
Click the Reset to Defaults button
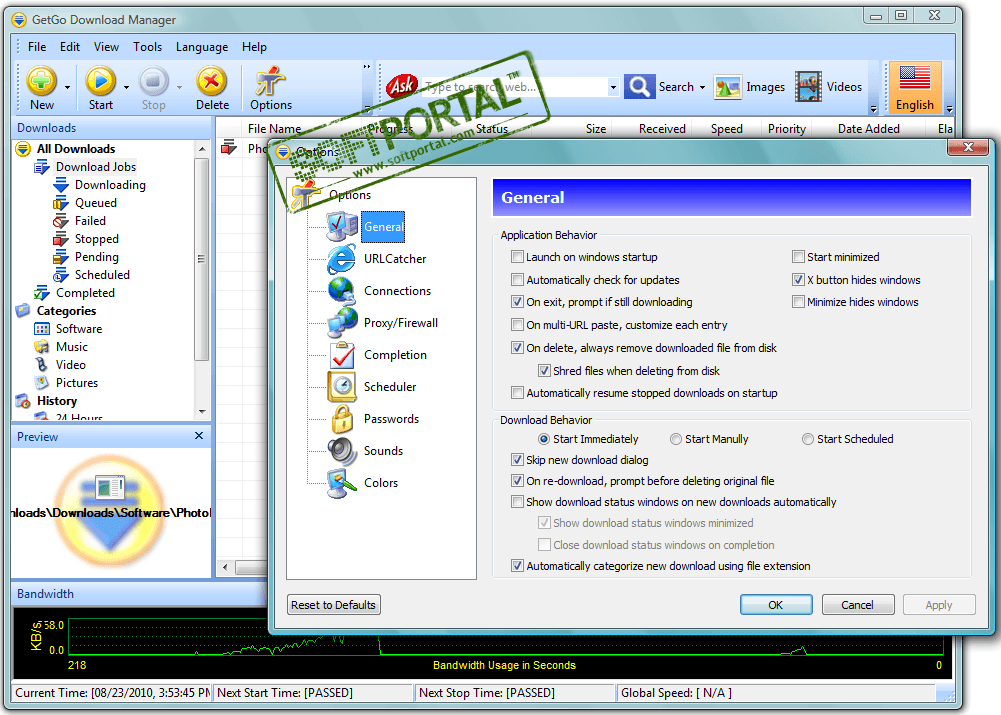(x=333, y=605)
